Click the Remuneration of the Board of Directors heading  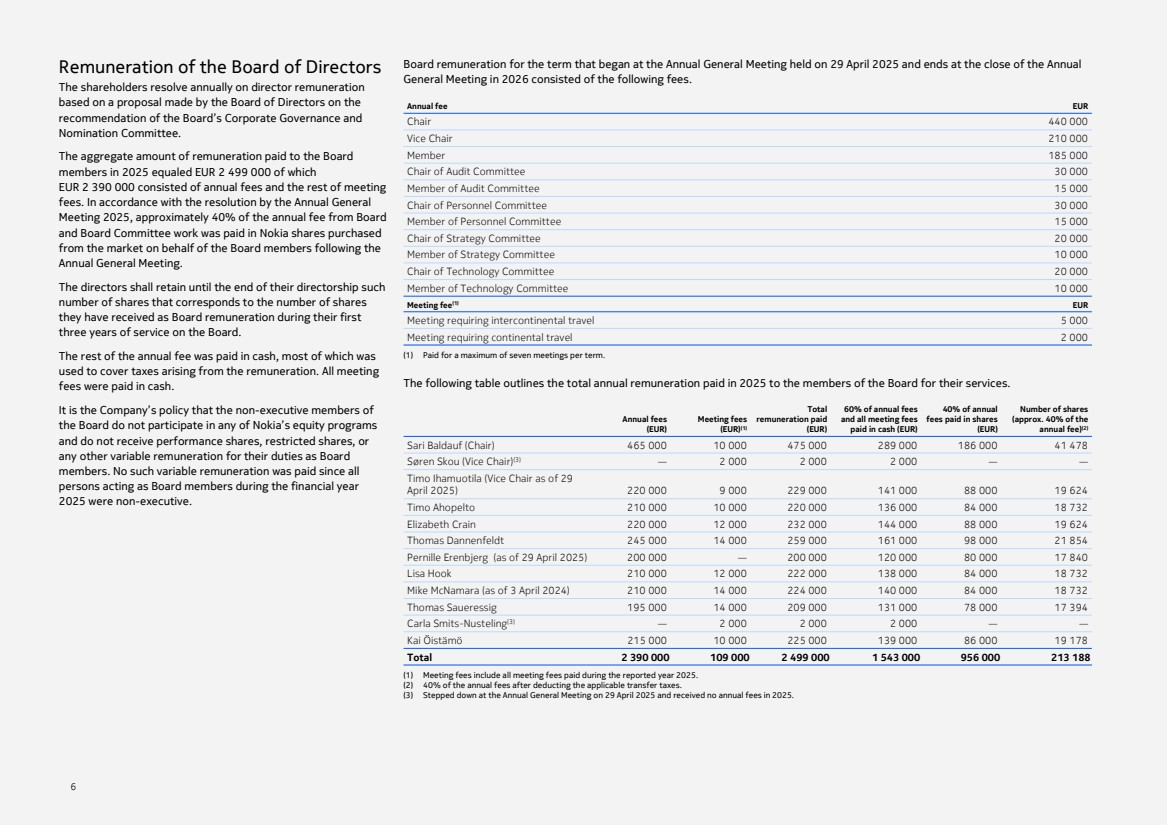pos(220,68)
